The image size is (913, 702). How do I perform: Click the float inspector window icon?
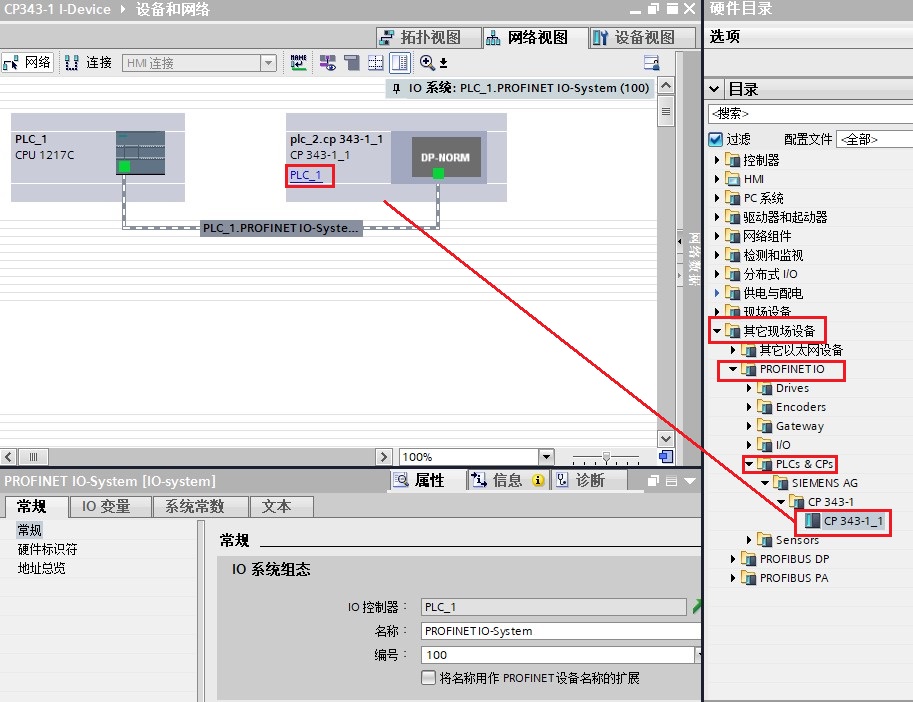pos(653,481)
